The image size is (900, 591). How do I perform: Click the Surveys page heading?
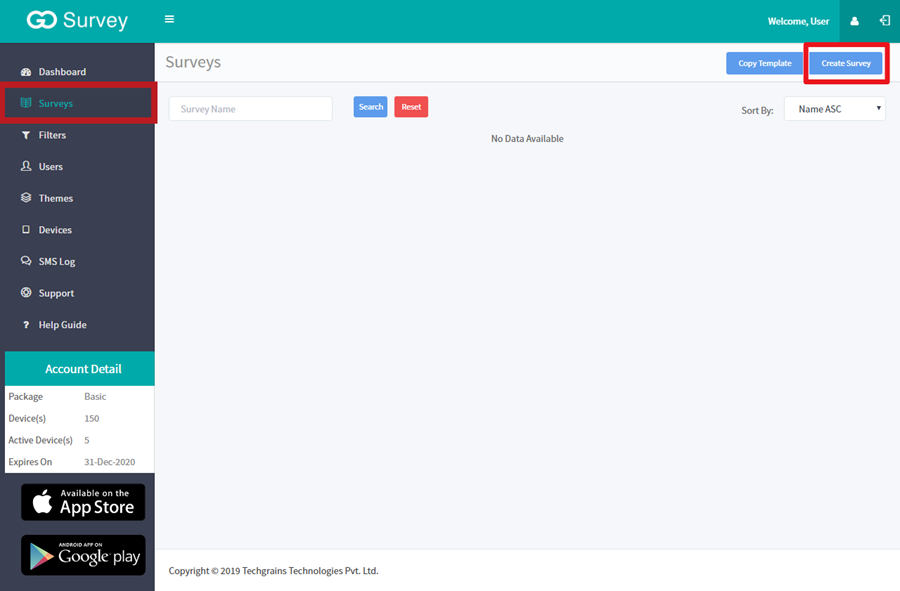tap(193, 62)
